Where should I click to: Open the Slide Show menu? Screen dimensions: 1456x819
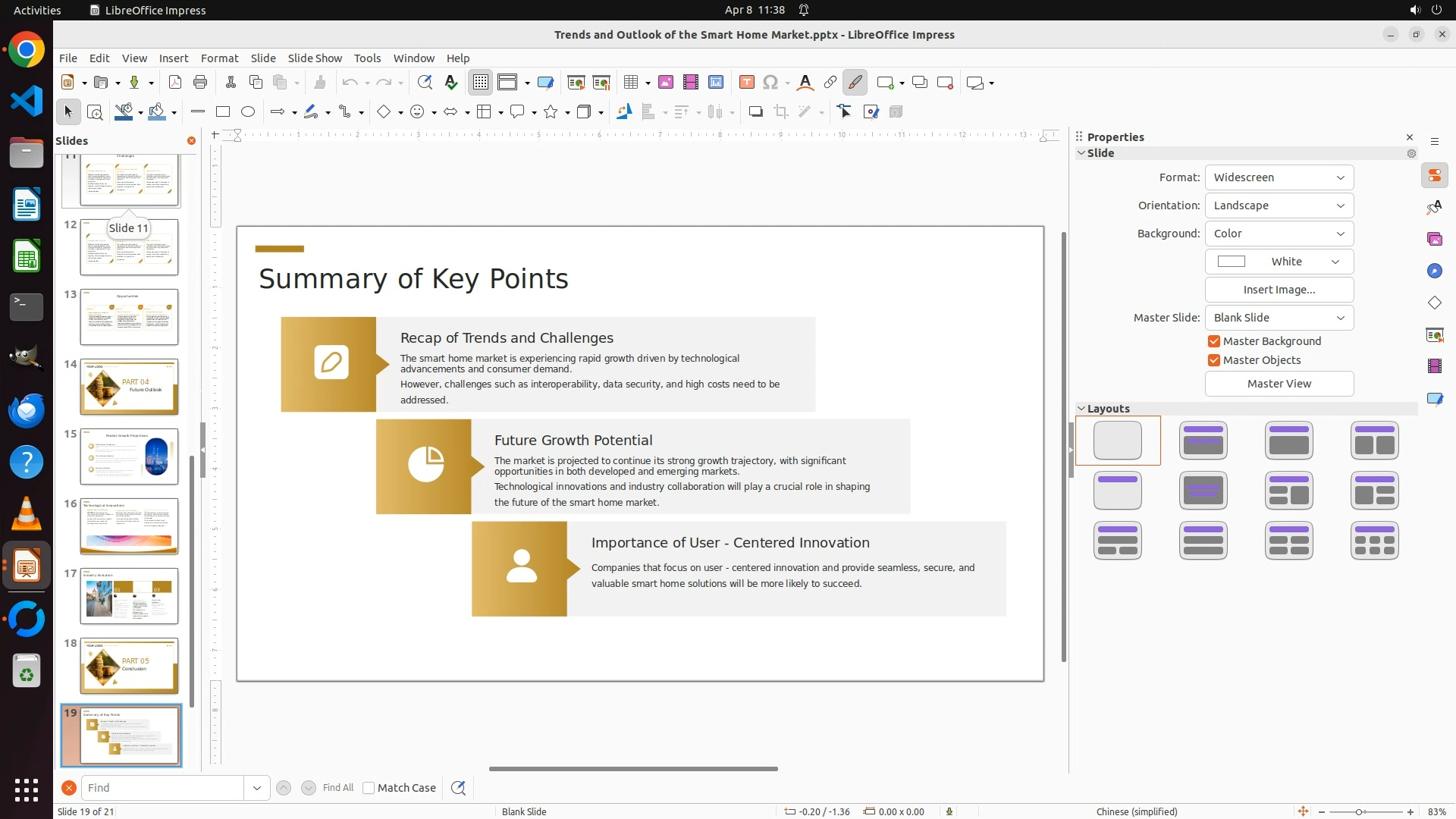point(315,58)
